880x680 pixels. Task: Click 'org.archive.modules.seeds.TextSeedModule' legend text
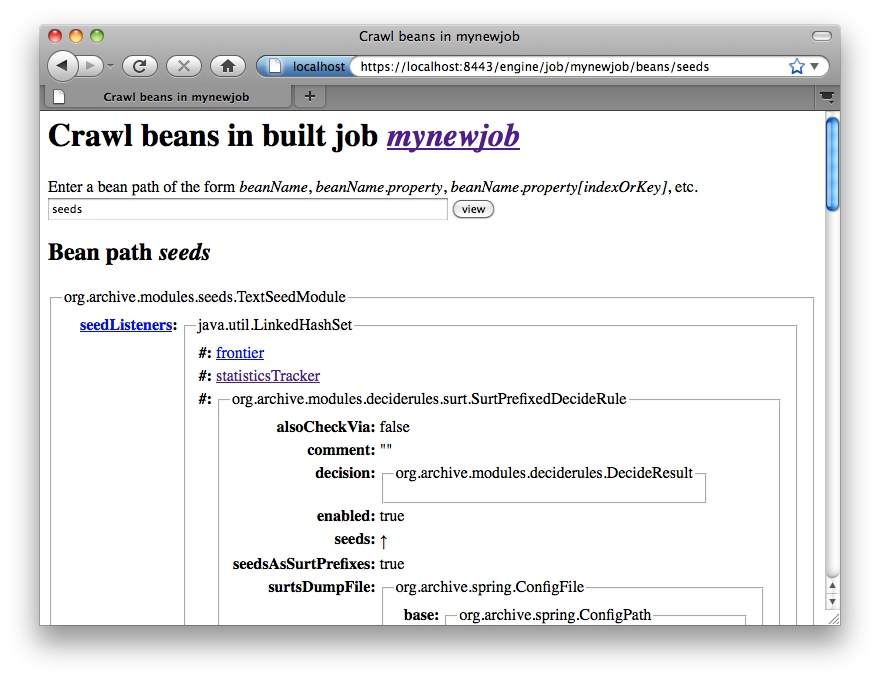tap(205, 297)
